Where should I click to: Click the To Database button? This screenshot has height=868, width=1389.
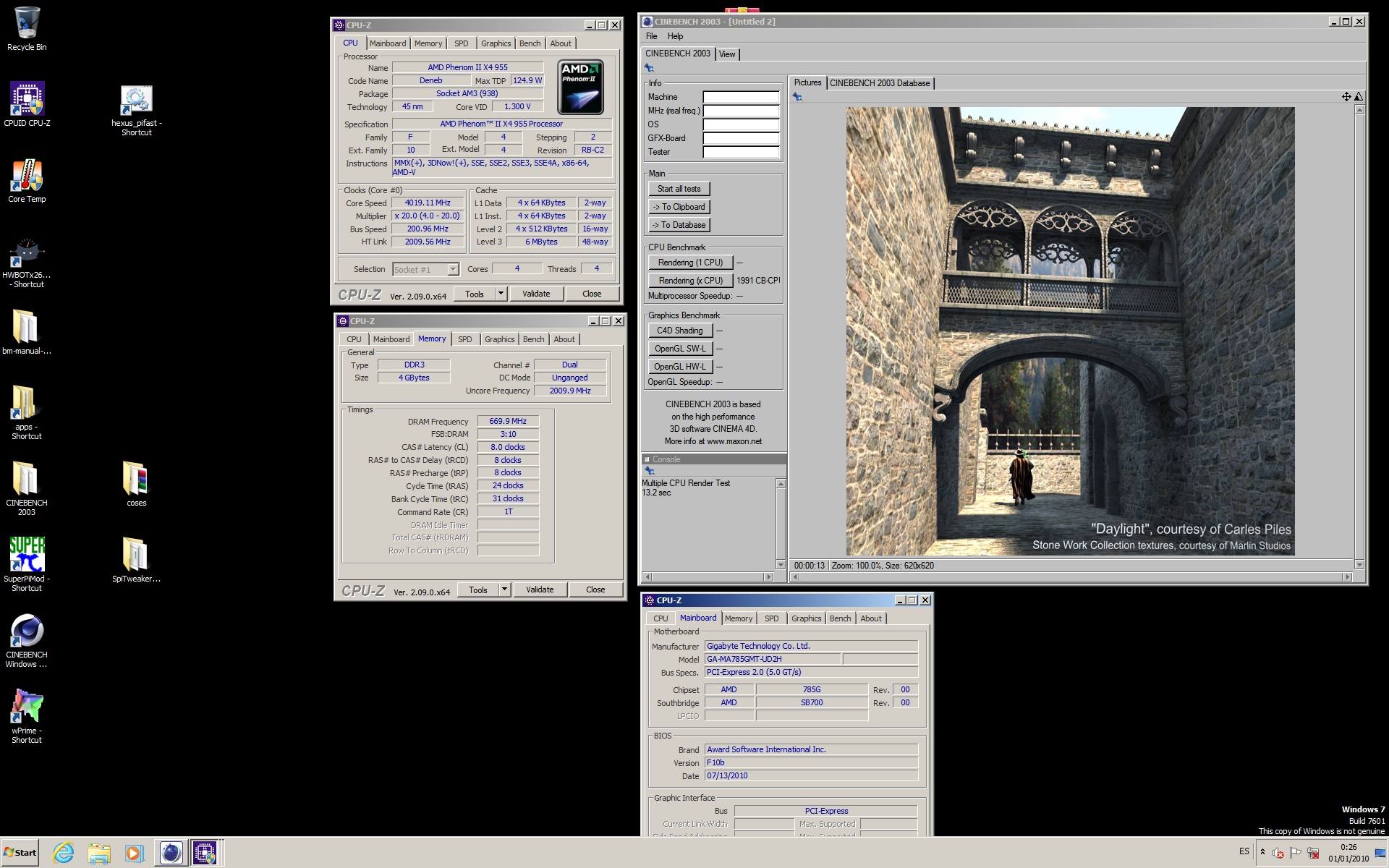coord(679,225)
